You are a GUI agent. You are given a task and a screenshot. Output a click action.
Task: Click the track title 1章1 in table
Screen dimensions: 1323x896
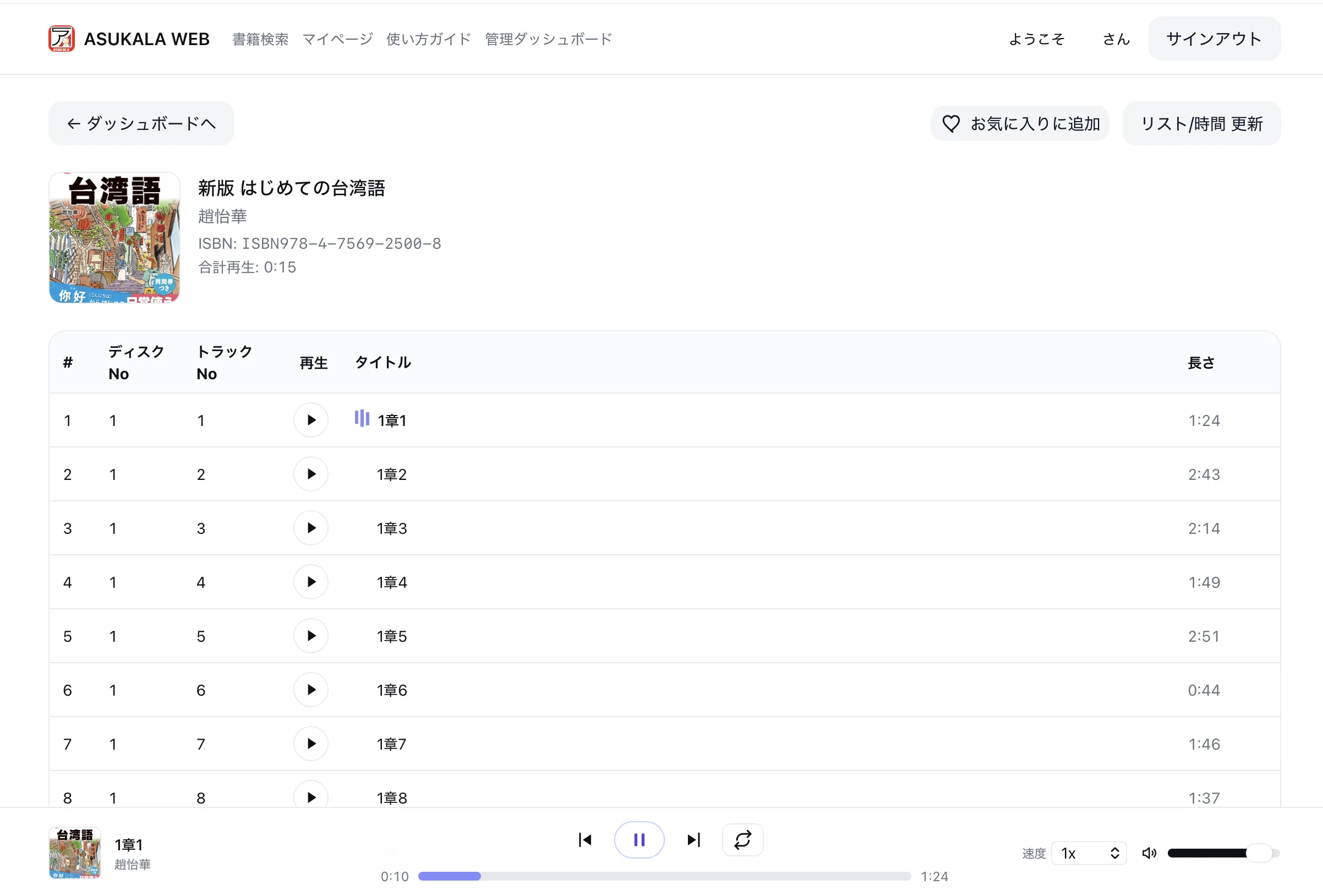pyautogui.click(x=392, y=420)
